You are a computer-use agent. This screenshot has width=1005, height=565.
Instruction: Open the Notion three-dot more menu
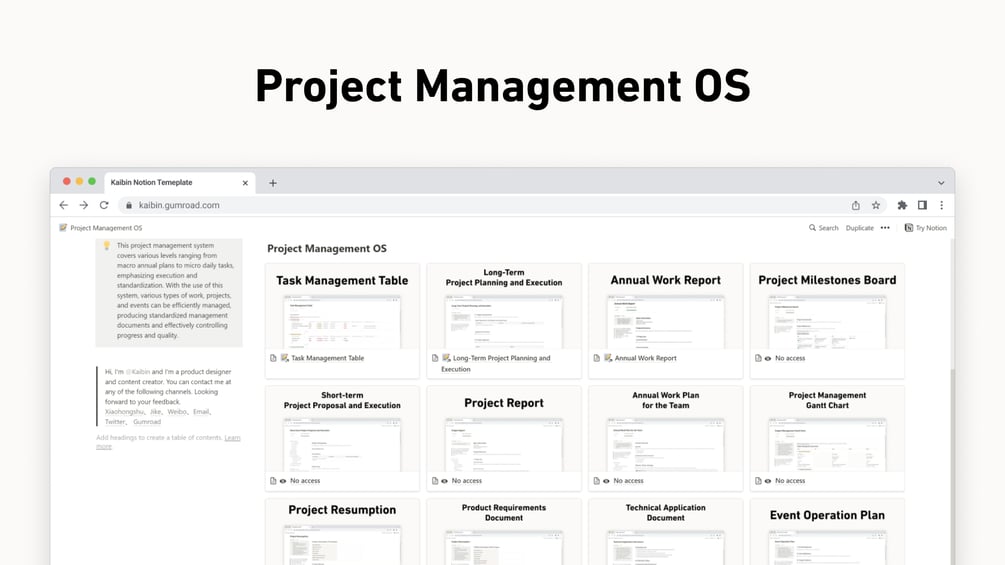coord(885,227)
